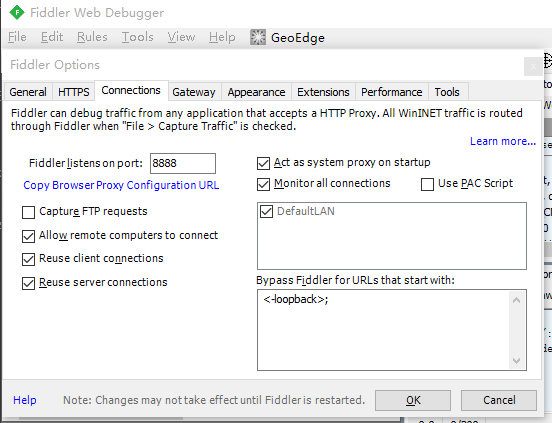Click the OK button
552x423 pixels.
tap(413, 400)
